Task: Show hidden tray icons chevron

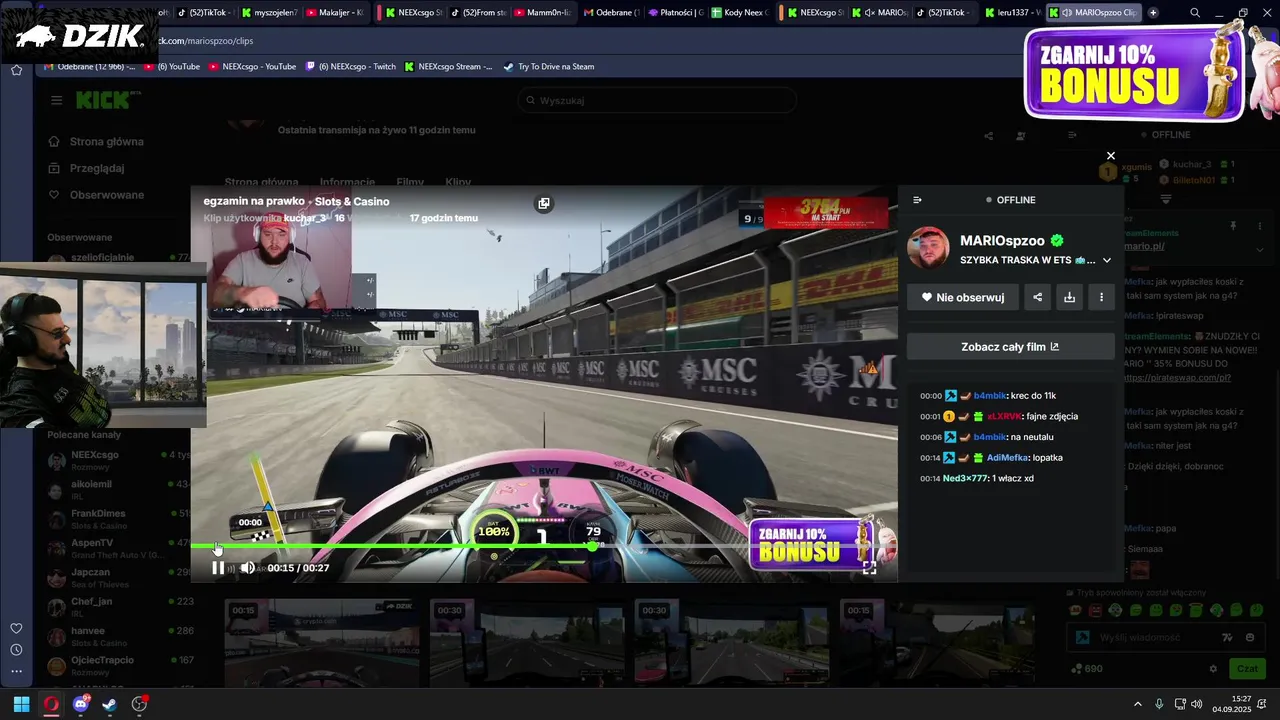Action: click(x=1137, y=704)
